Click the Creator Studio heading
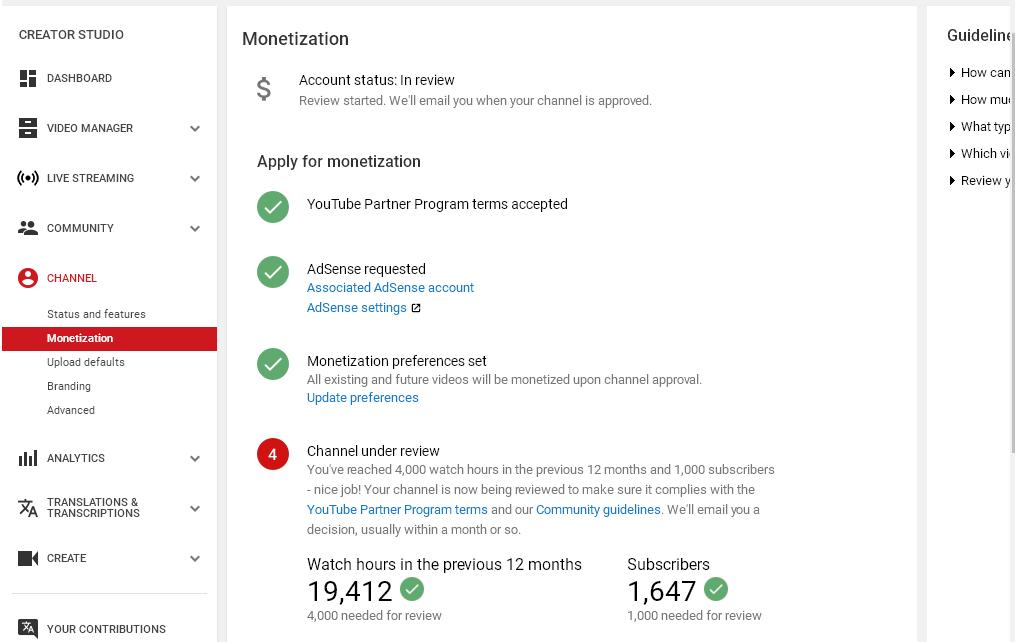Image resolution: width=1015 pixels, height=642 pixels. pyautogui.click(x=71, y=35)
